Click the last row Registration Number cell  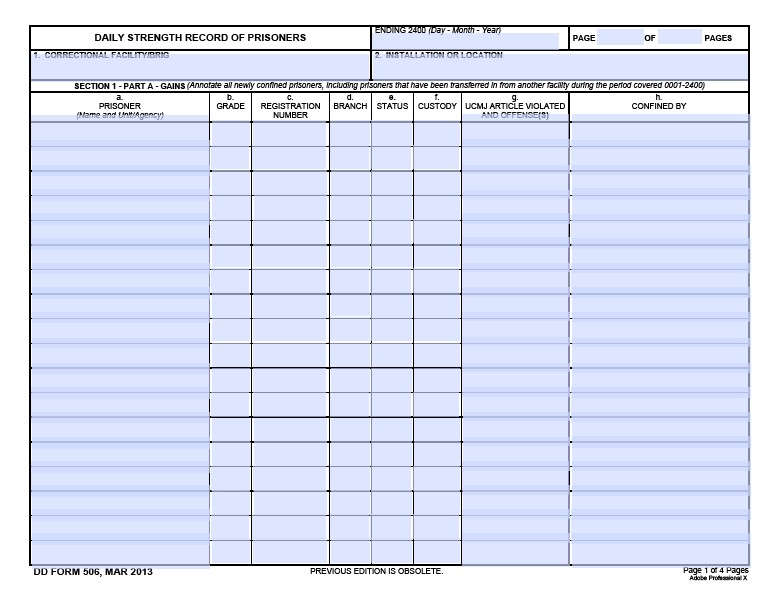290,552
